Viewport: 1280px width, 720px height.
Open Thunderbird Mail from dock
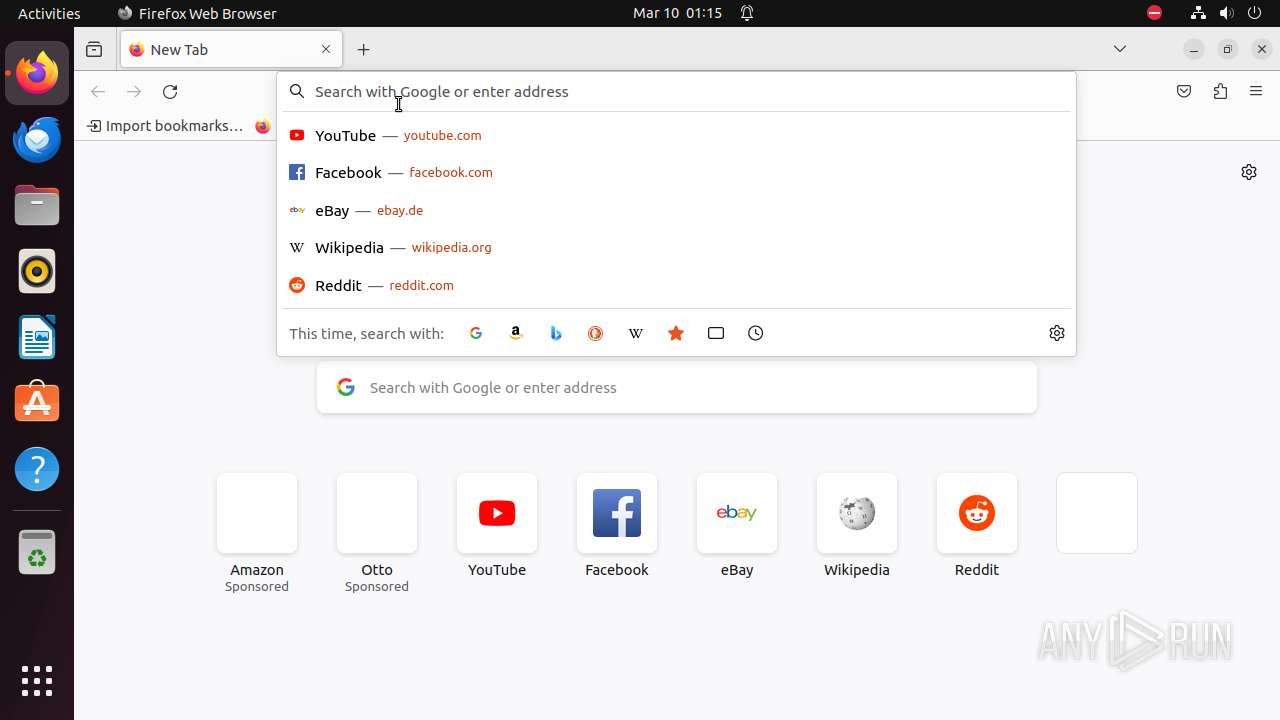(x=37, y=139)
